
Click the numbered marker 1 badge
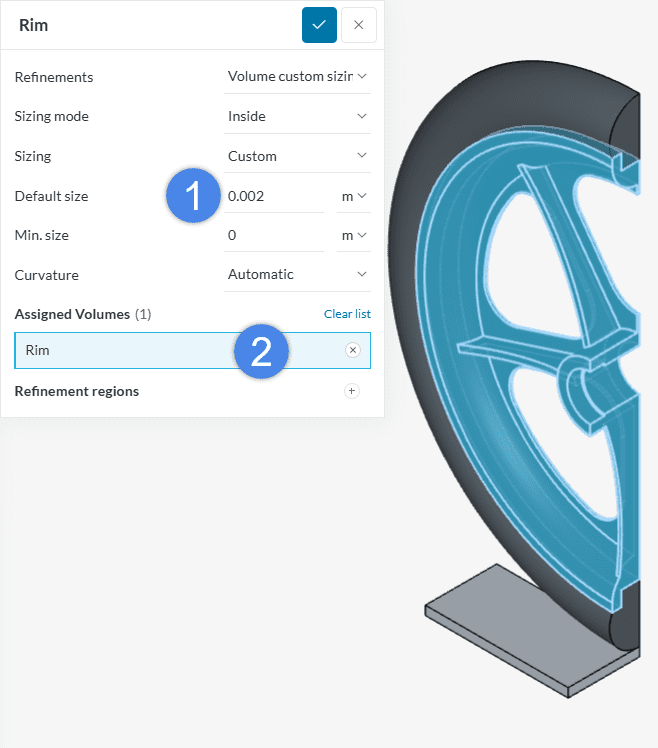(194, 196)
